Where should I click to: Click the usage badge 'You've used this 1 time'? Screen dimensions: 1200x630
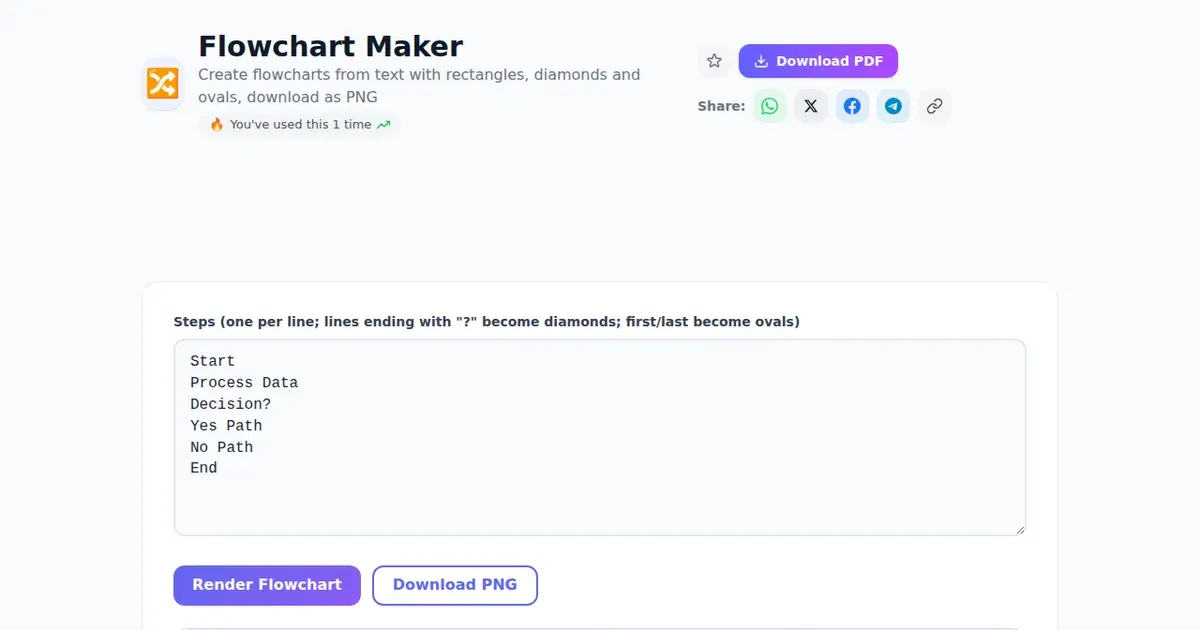[299, 125]
